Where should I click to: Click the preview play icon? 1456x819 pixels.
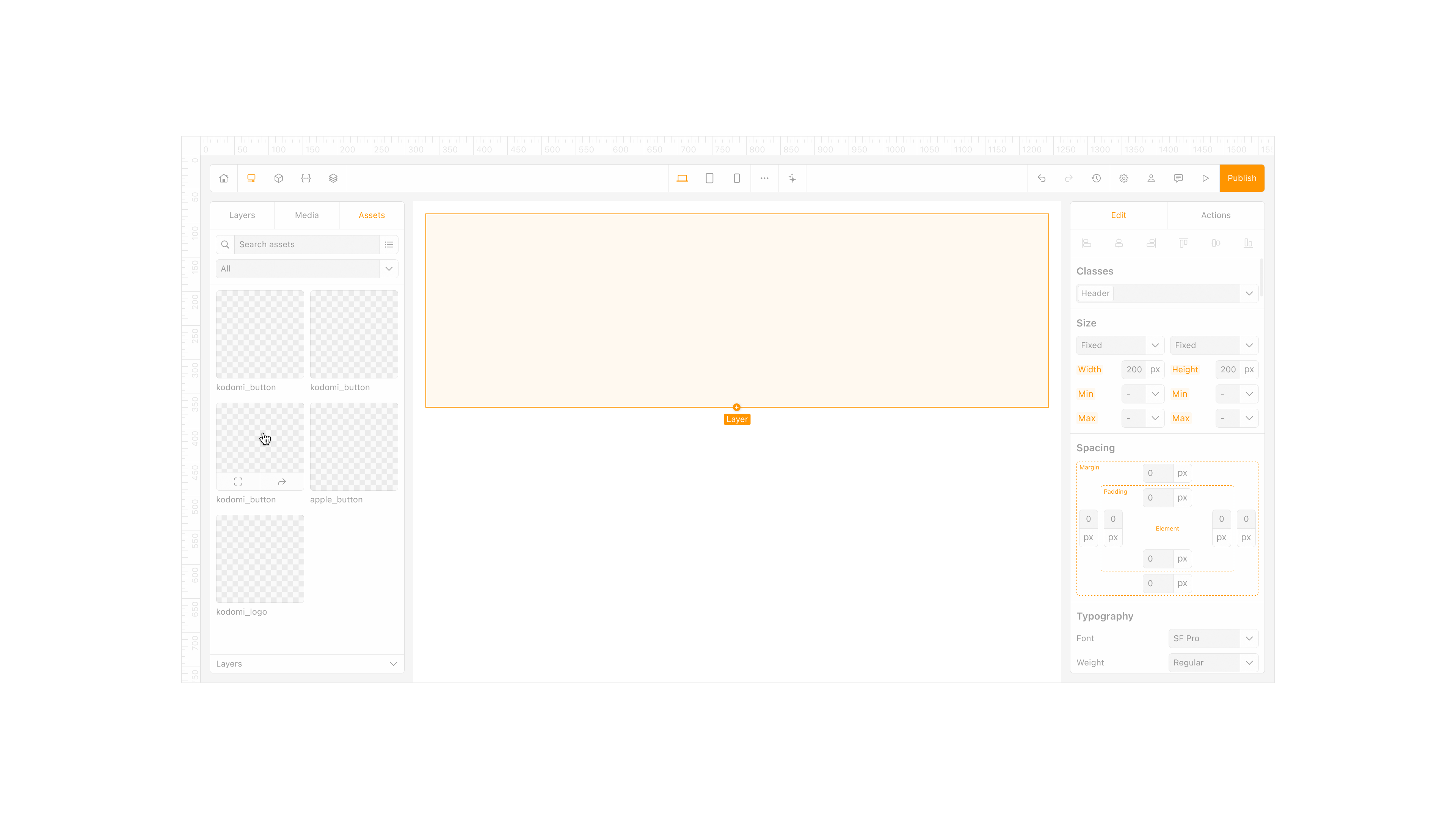click(x=1205, y=178)
